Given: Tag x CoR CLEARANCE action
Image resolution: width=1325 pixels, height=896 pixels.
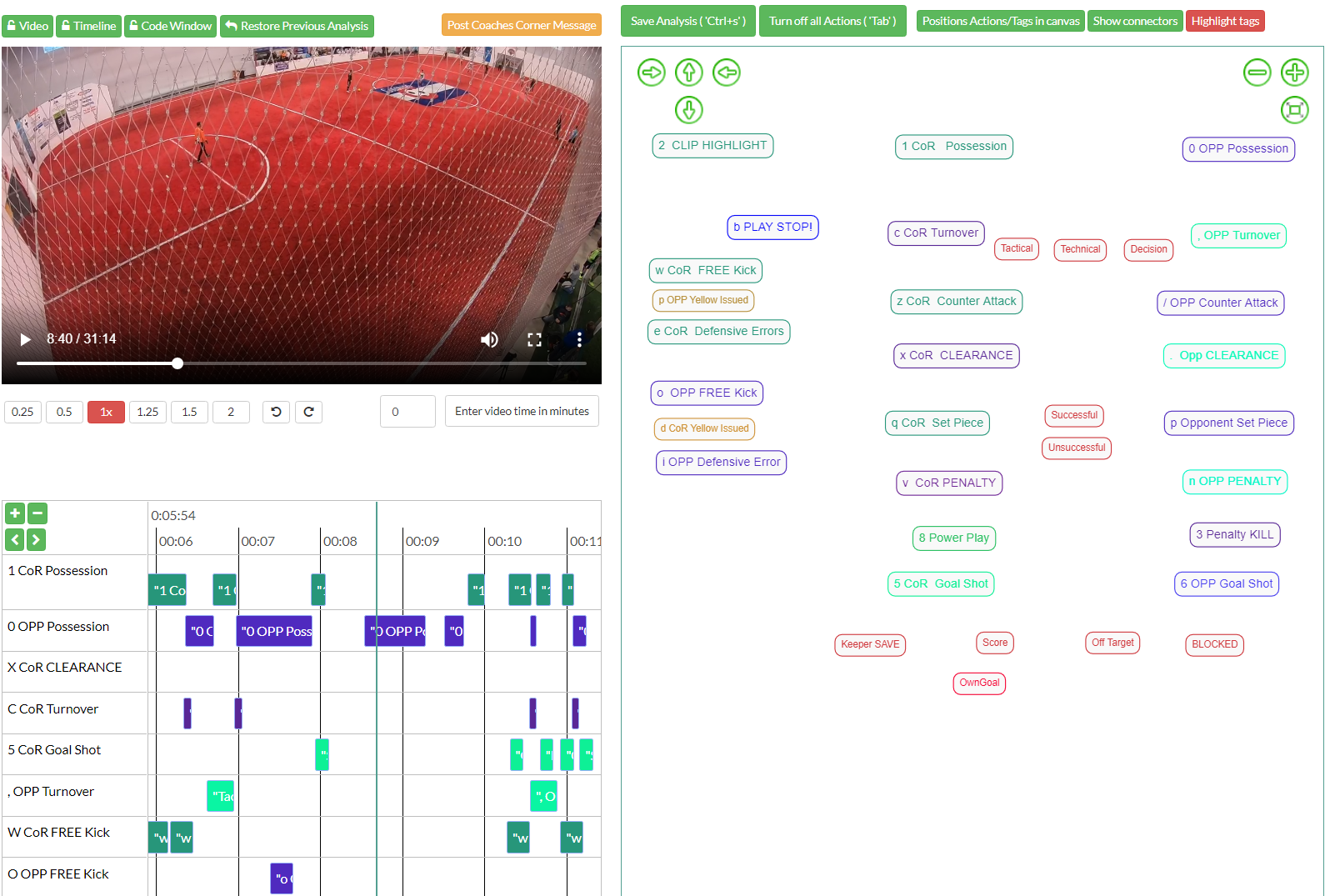Looking at the screenshot, I should [x=956, y=356].
